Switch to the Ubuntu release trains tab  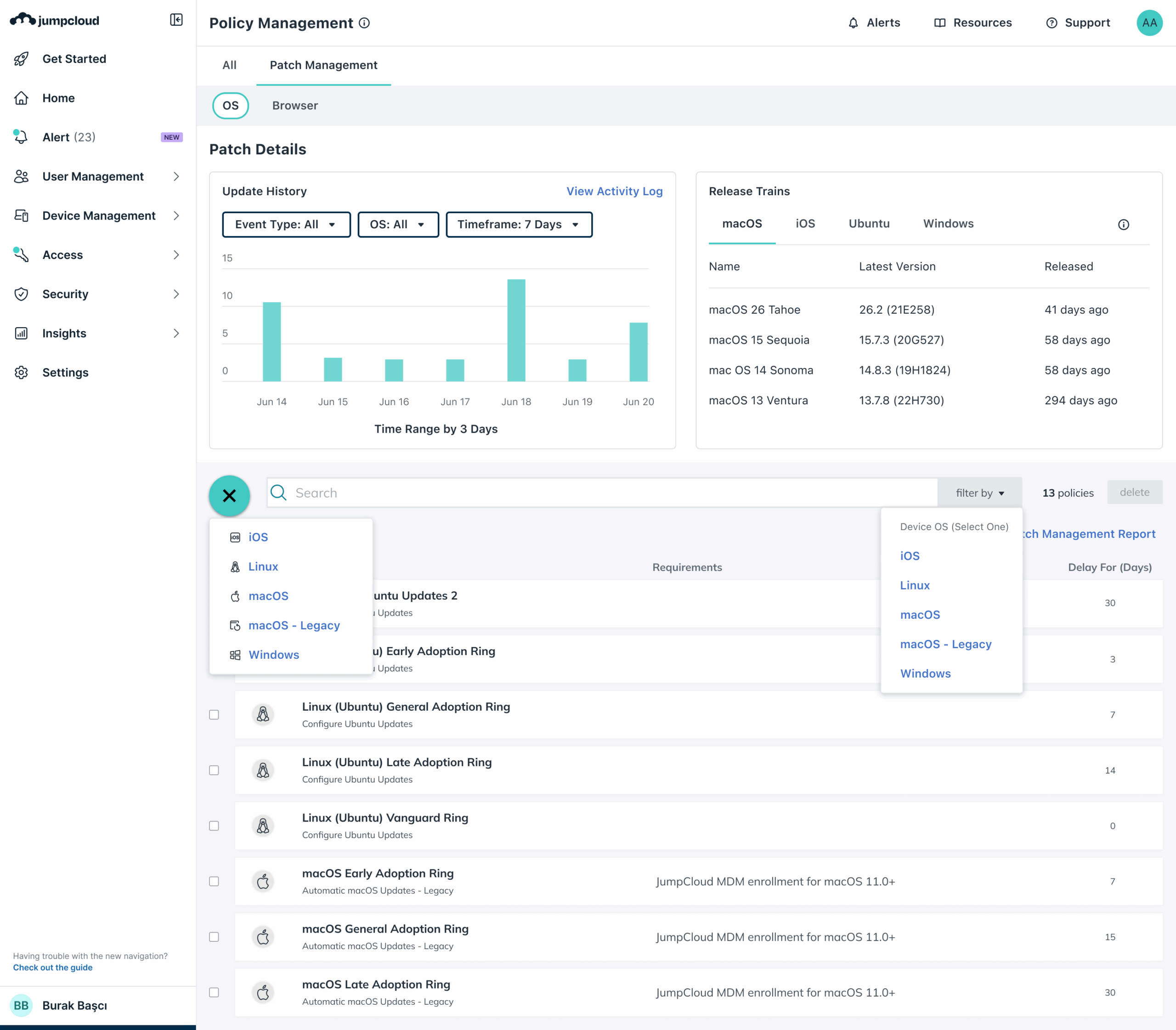coord(869,224)
